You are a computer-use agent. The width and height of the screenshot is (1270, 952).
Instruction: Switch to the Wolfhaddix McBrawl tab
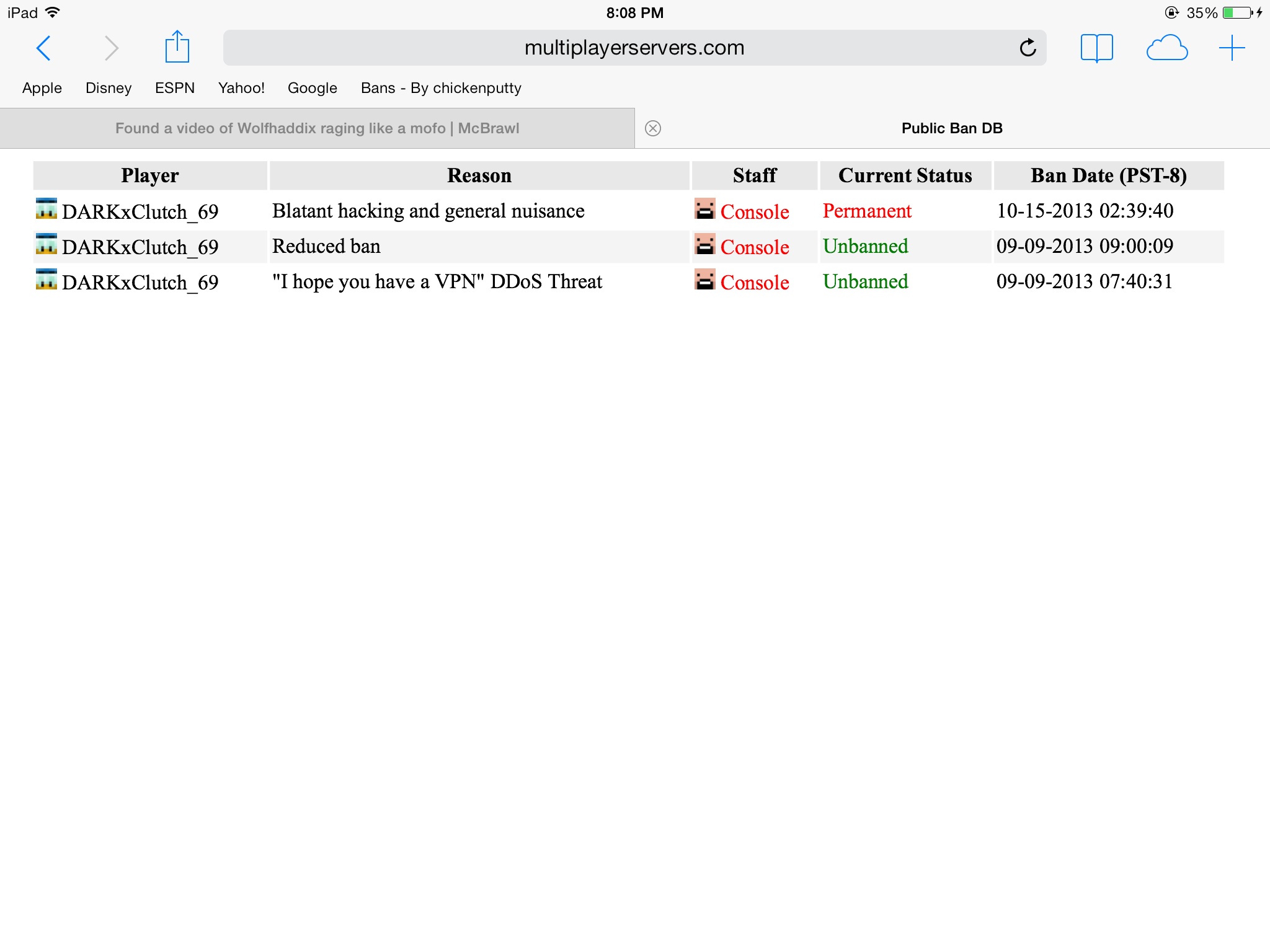tap(317, 128)
